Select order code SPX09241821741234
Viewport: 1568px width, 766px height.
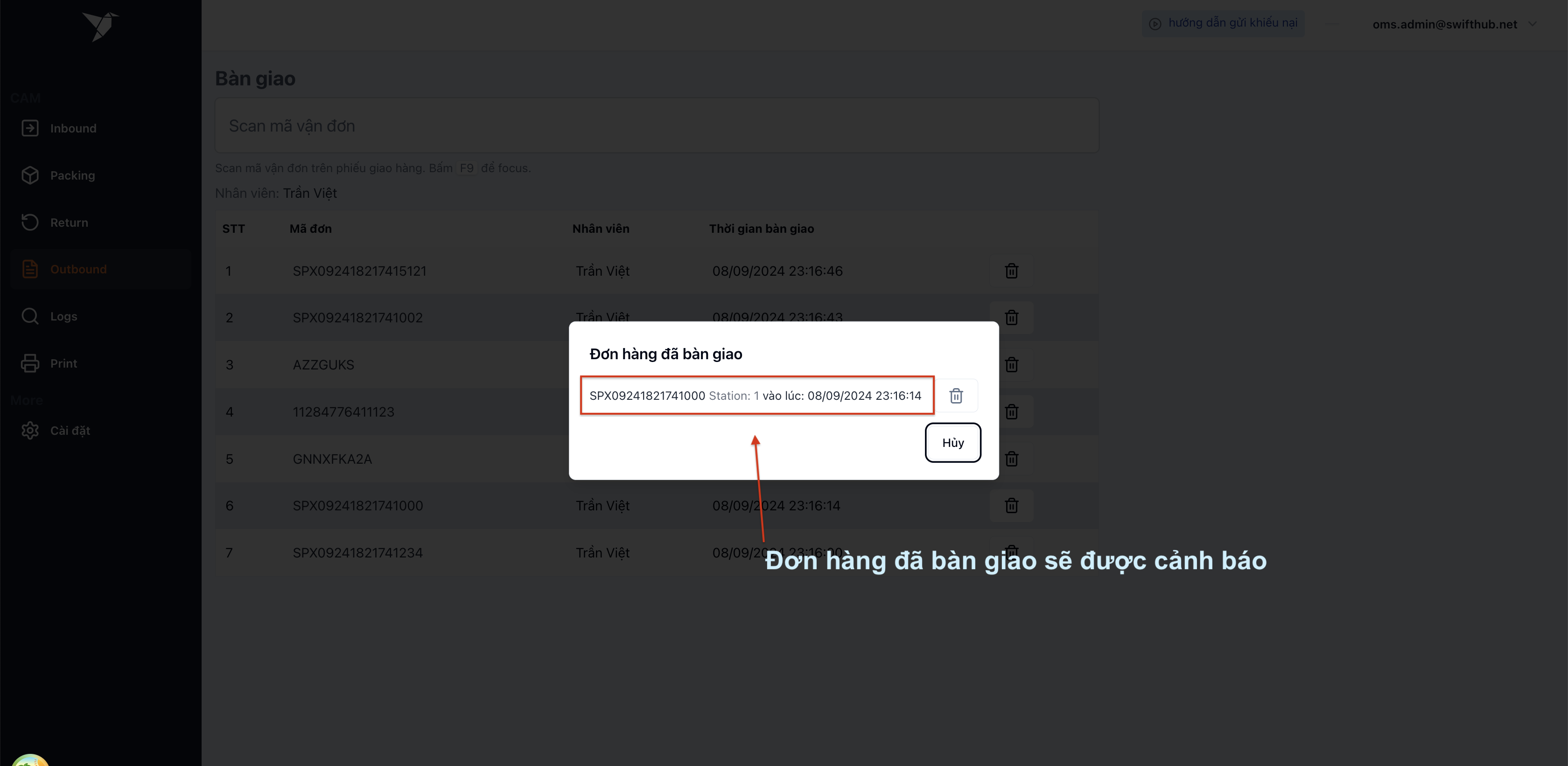coord(357,552)
